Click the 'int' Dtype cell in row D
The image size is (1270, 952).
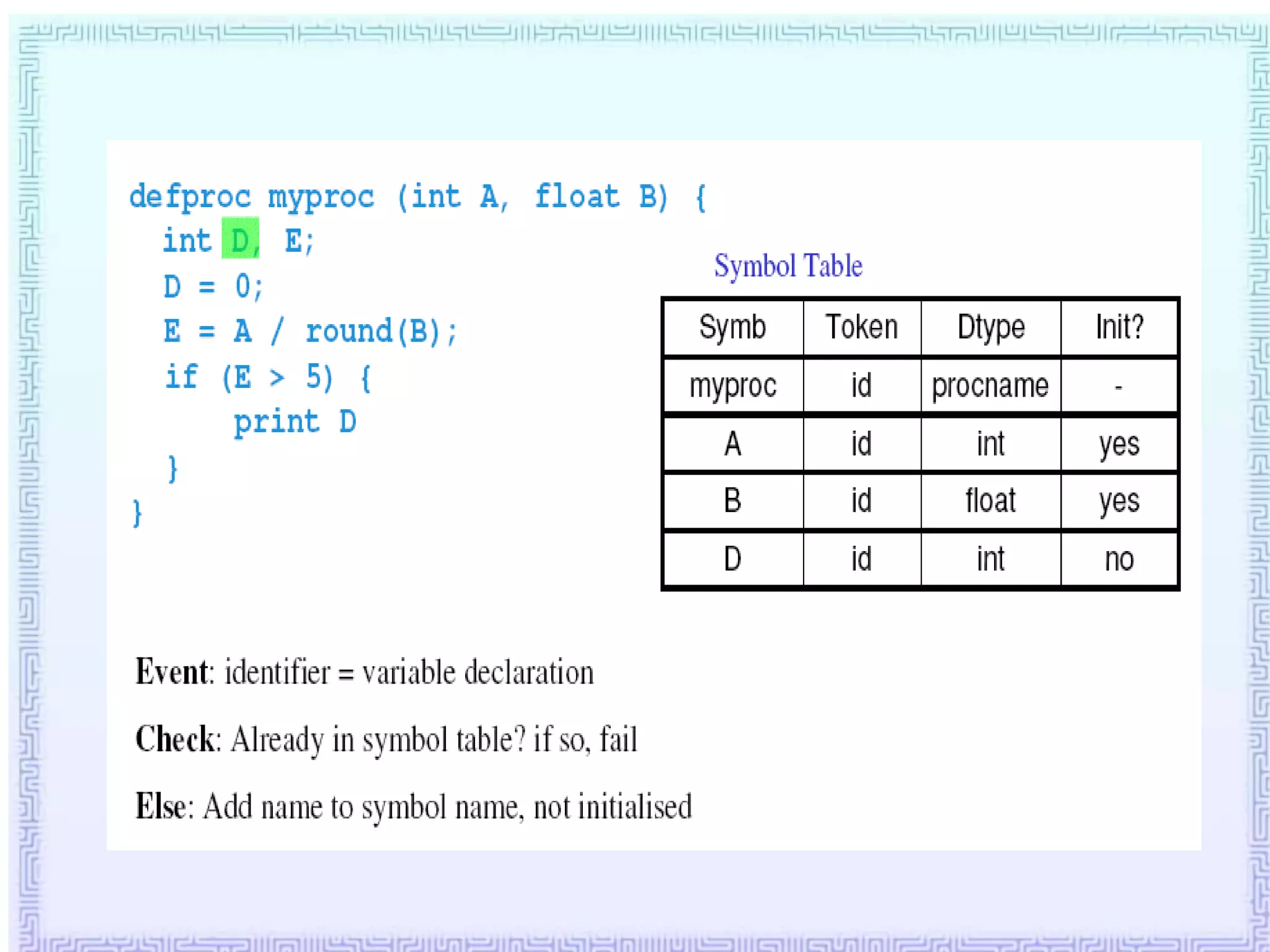(x=991, y=559)
